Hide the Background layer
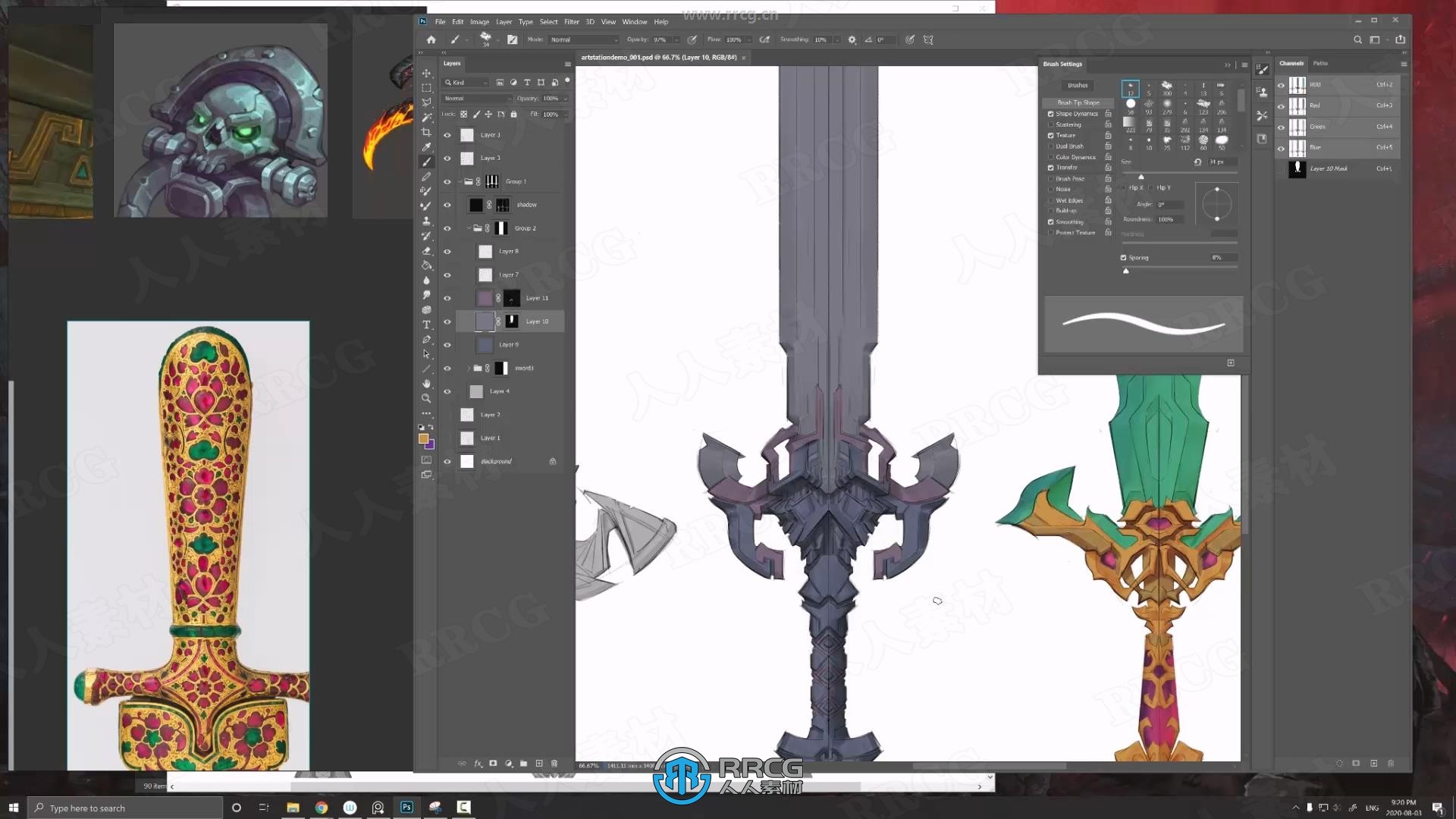The width and height of the screenshot is (1456, 819). [x=447, y=462]
